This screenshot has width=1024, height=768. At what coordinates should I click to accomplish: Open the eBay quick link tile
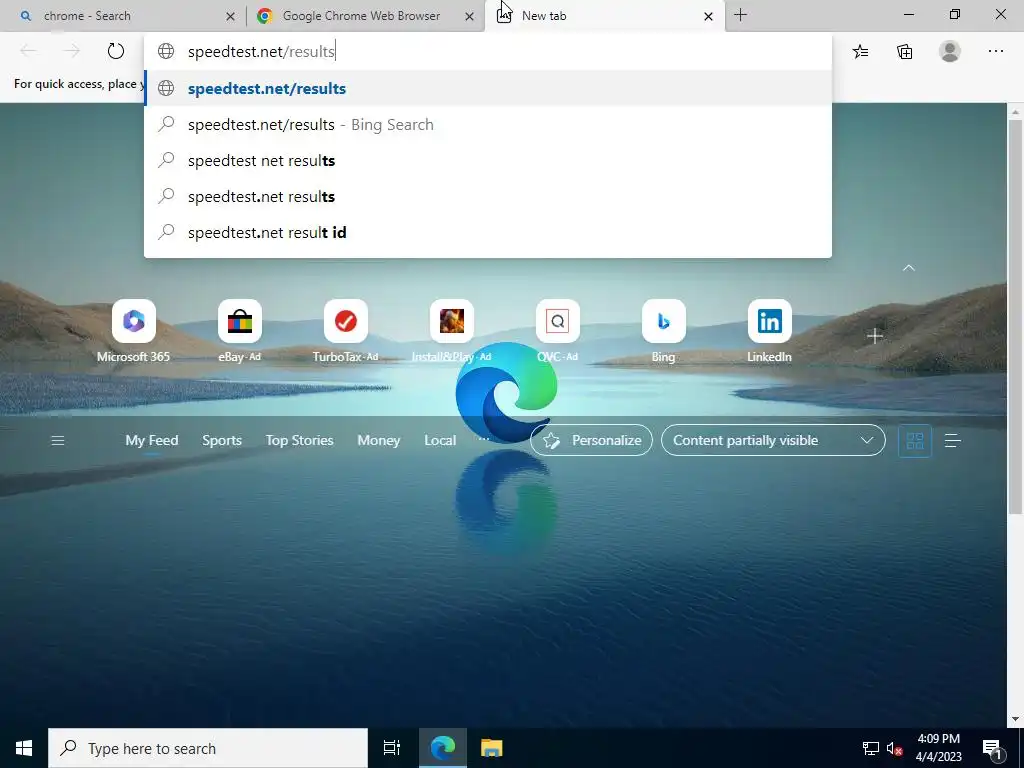240,330
